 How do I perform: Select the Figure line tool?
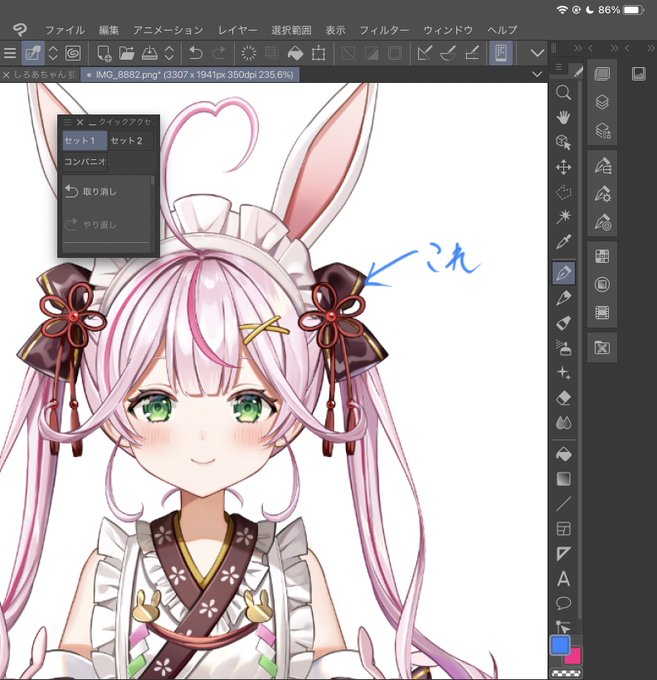563,504
